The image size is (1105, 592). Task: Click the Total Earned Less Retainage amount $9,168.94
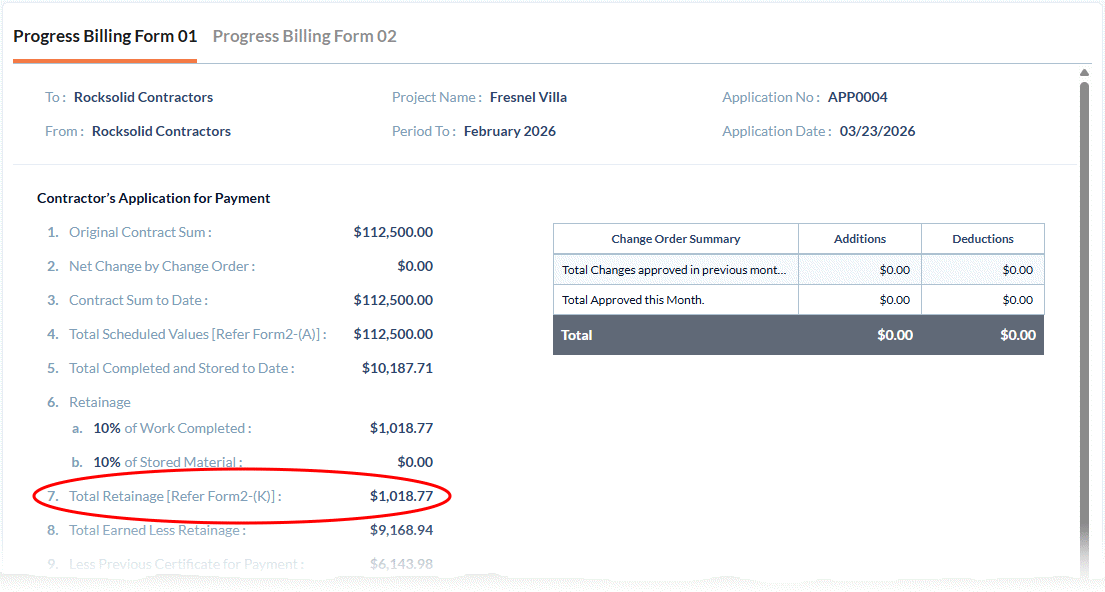click(401, 530)
